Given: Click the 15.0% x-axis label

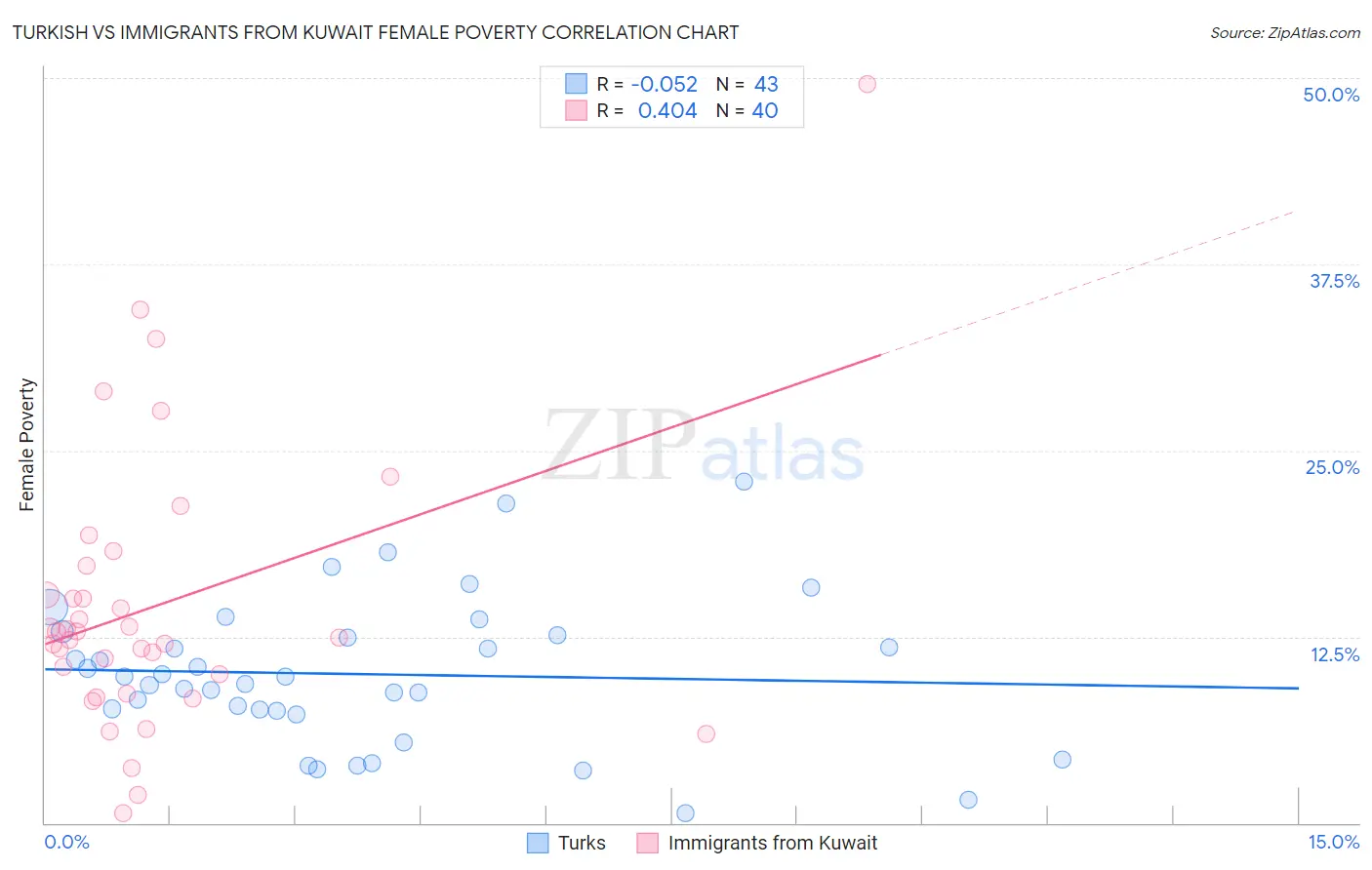Looking at the screenshot, I should [1333, 842].
